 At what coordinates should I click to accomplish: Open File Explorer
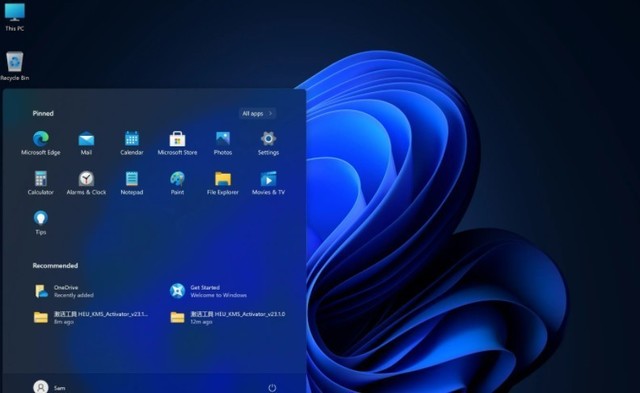223,183
